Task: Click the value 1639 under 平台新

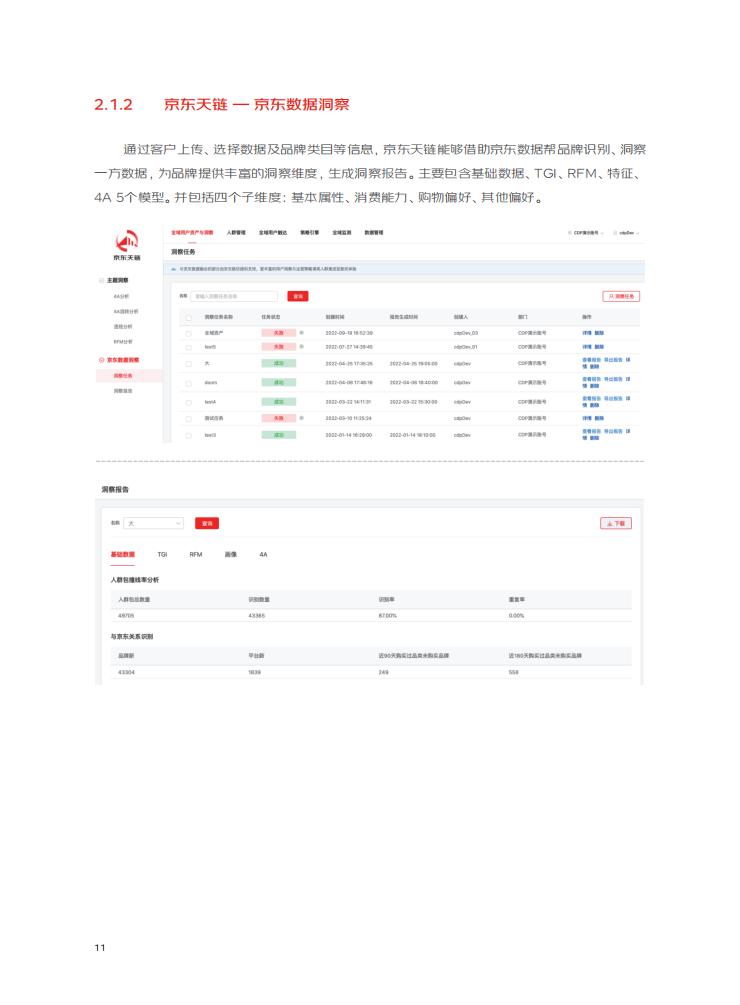Action: pos(254,672)
